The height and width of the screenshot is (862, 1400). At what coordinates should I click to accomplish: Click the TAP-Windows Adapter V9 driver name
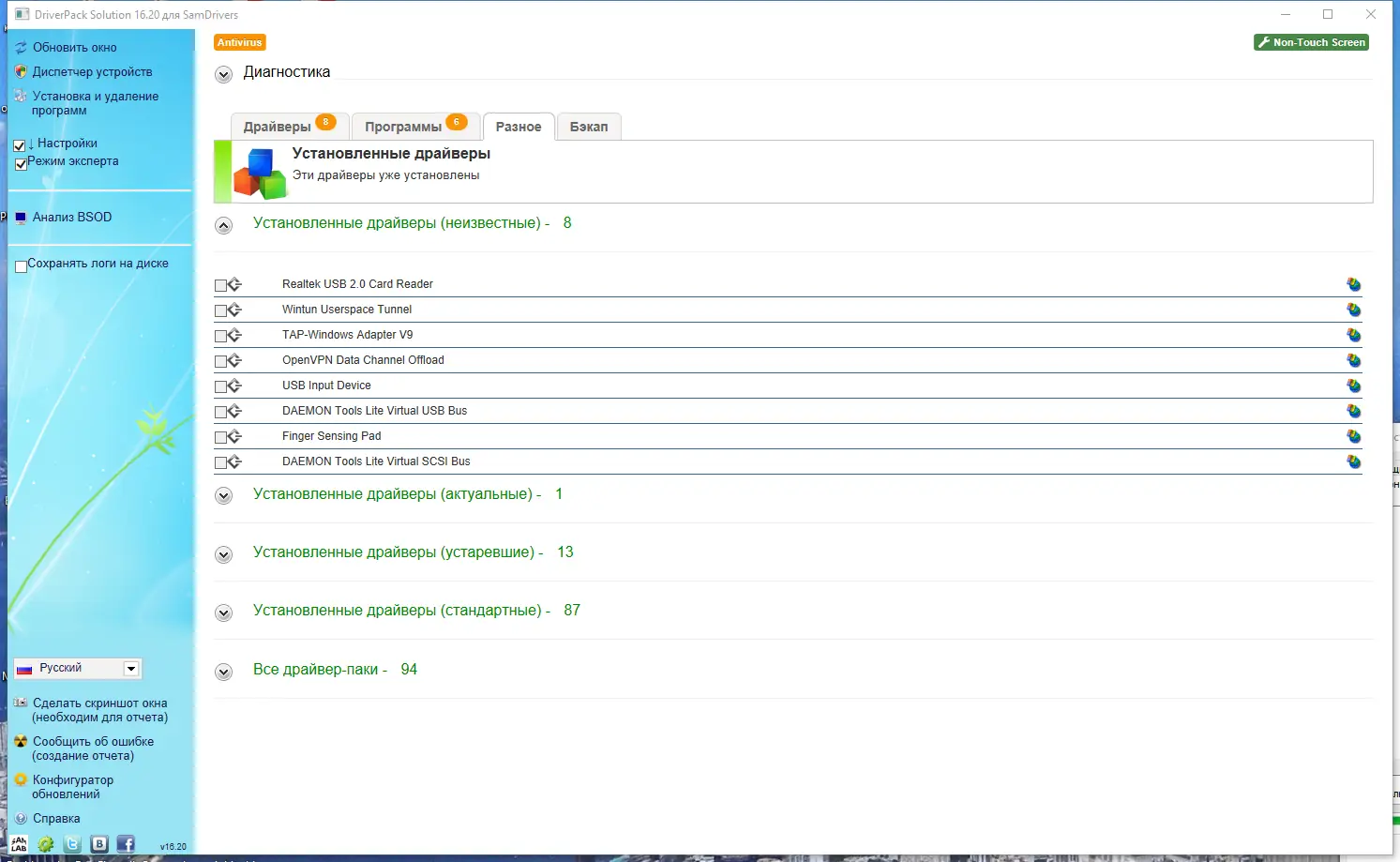(x=348, y=335)
